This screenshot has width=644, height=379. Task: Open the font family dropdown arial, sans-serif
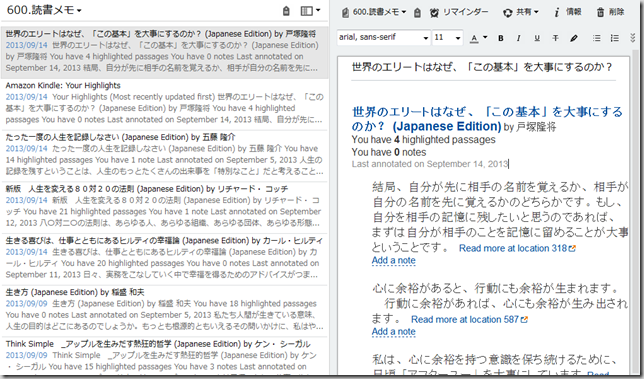[383, 38]
